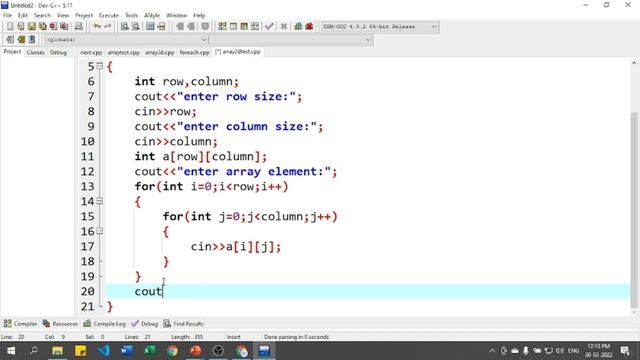Open the Compiler bottom panel tab
640x360 pixels.
(20, 324)
